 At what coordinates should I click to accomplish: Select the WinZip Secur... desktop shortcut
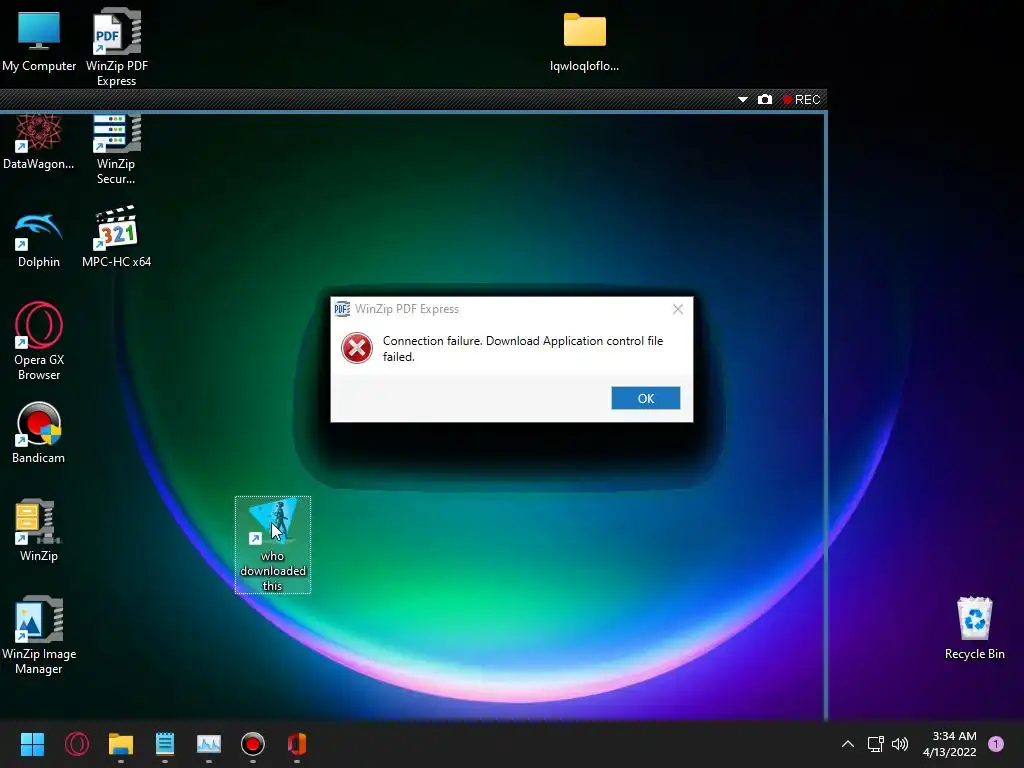click(x=116, y=150)
